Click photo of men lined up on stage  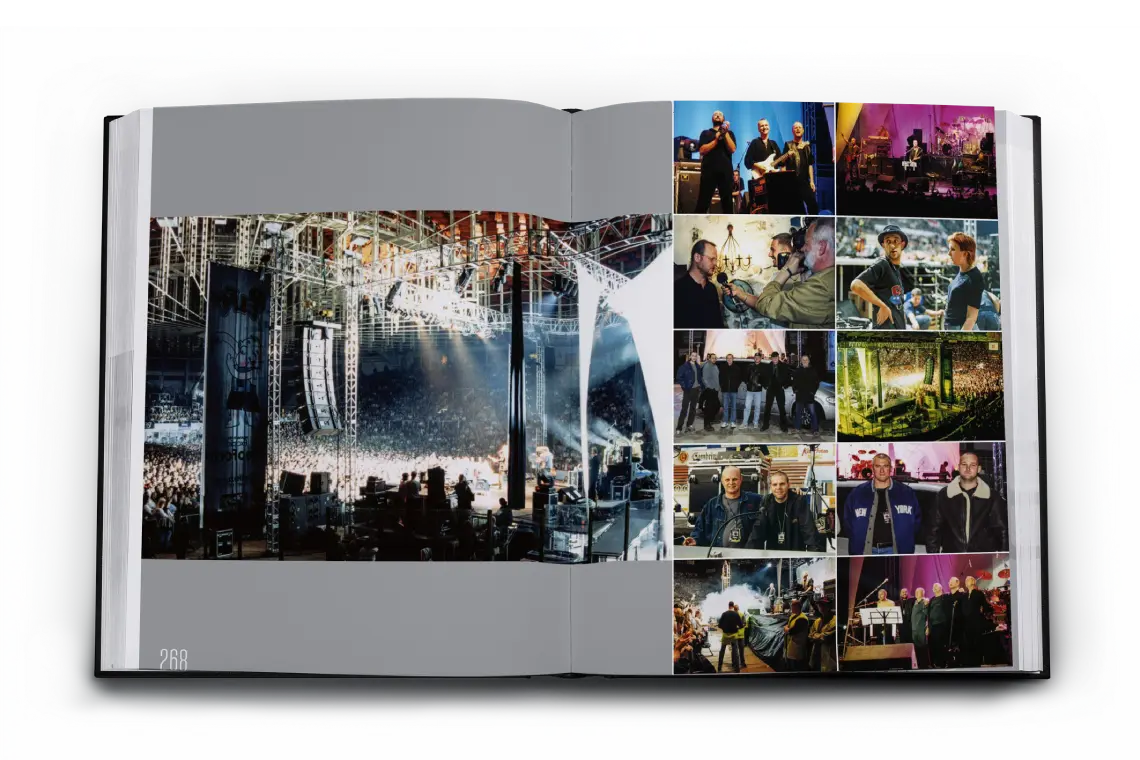point(923,611)
